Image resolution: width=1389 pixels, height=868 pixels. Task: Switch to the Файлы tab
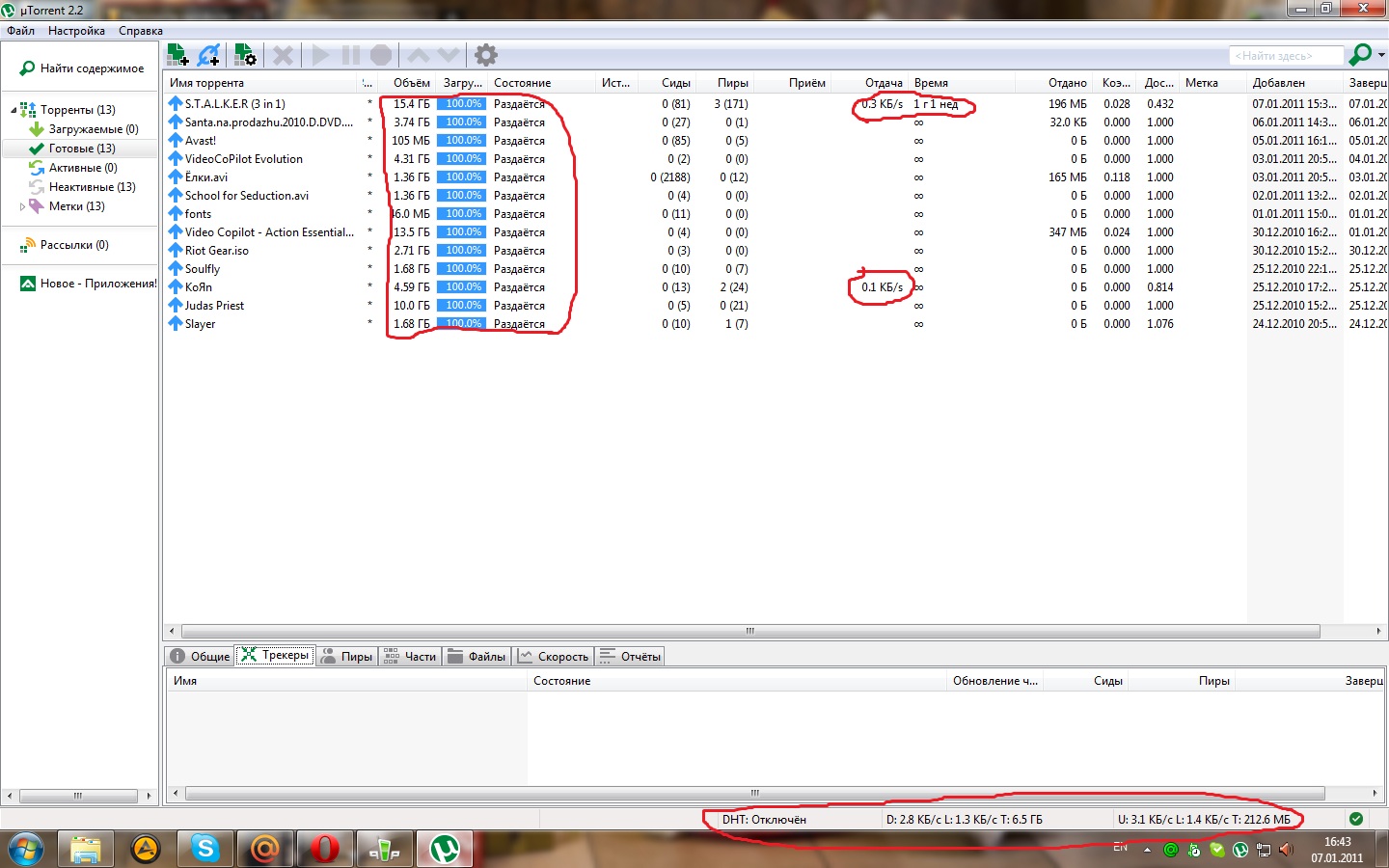(477, 657)
